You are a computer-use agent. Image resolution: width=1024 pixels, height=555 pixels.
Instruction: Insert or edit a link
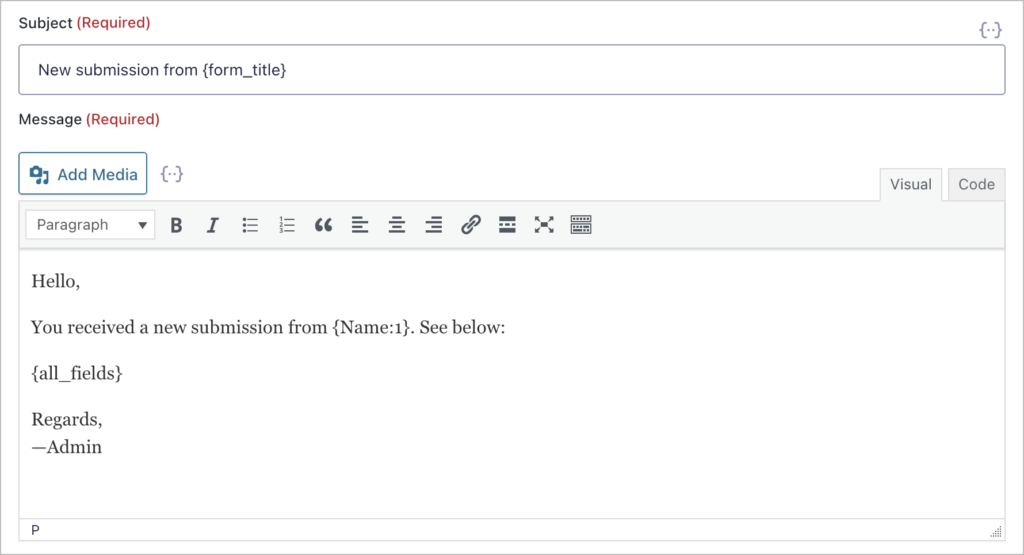point(470,225)
